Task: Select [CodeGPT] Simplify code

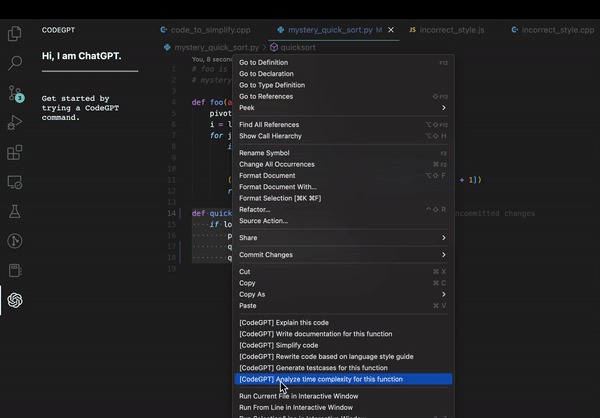Action: 343,345
